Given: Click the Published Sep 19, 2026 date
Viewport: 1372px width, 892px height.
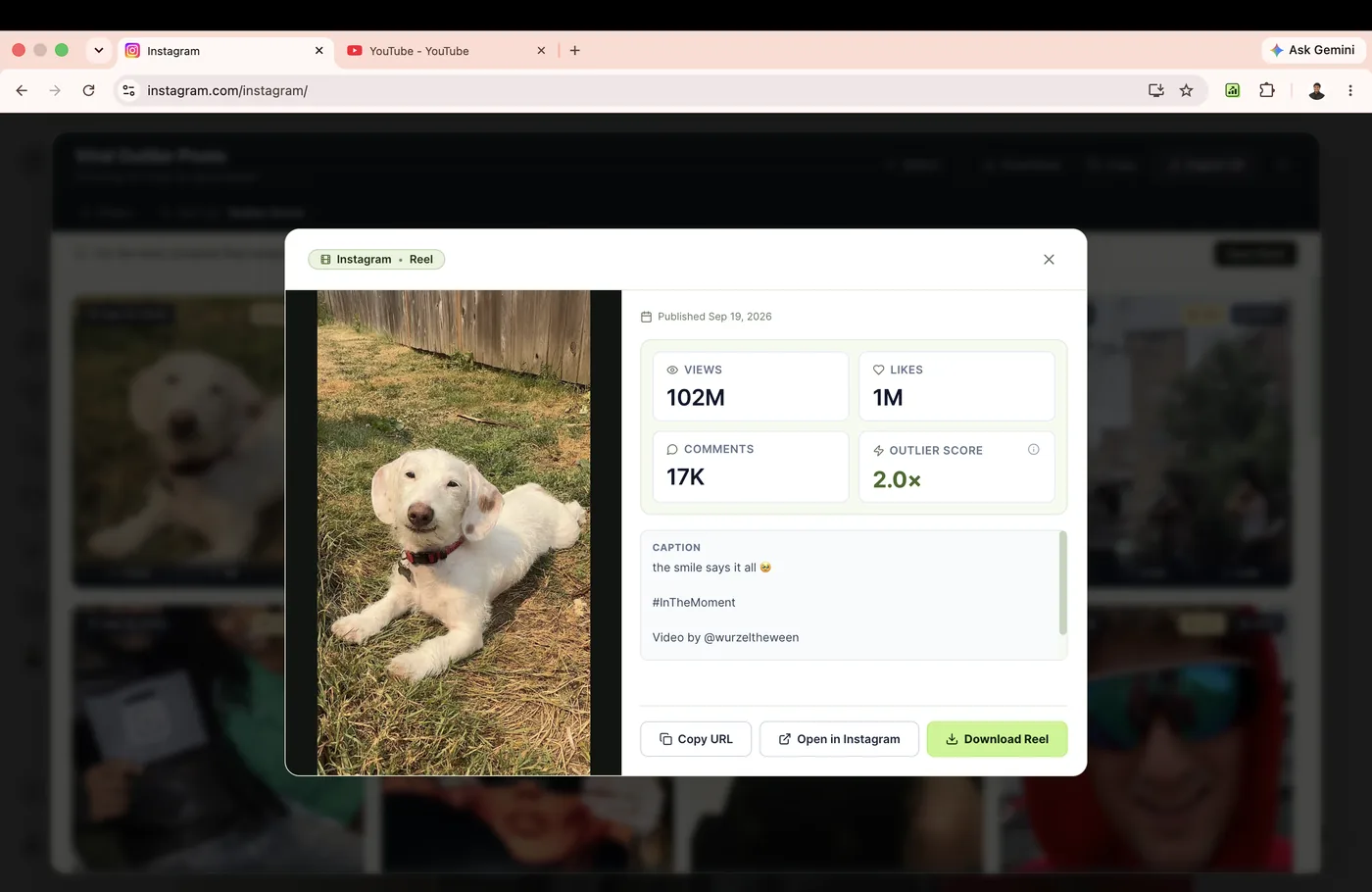Looking at the screenshot, I should pyautogui.click(x=714, y=317).
